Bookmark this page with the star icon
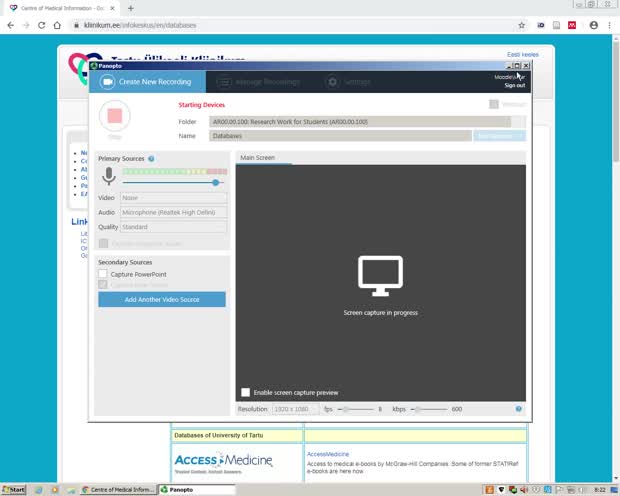620x496 pixels. [521, 25]
